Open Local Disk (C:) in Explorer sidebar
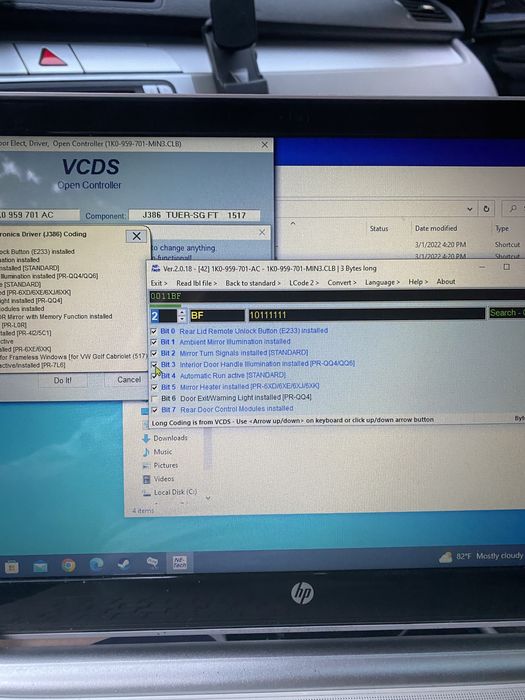Viewport: 525px width, 700px height. click(x=169, y=492)
